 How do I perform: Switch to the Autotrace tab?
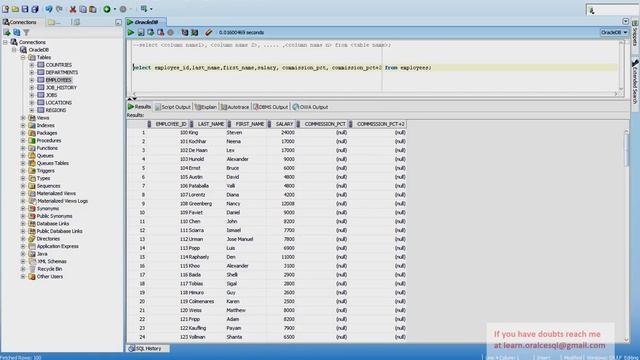click(235, 107)
